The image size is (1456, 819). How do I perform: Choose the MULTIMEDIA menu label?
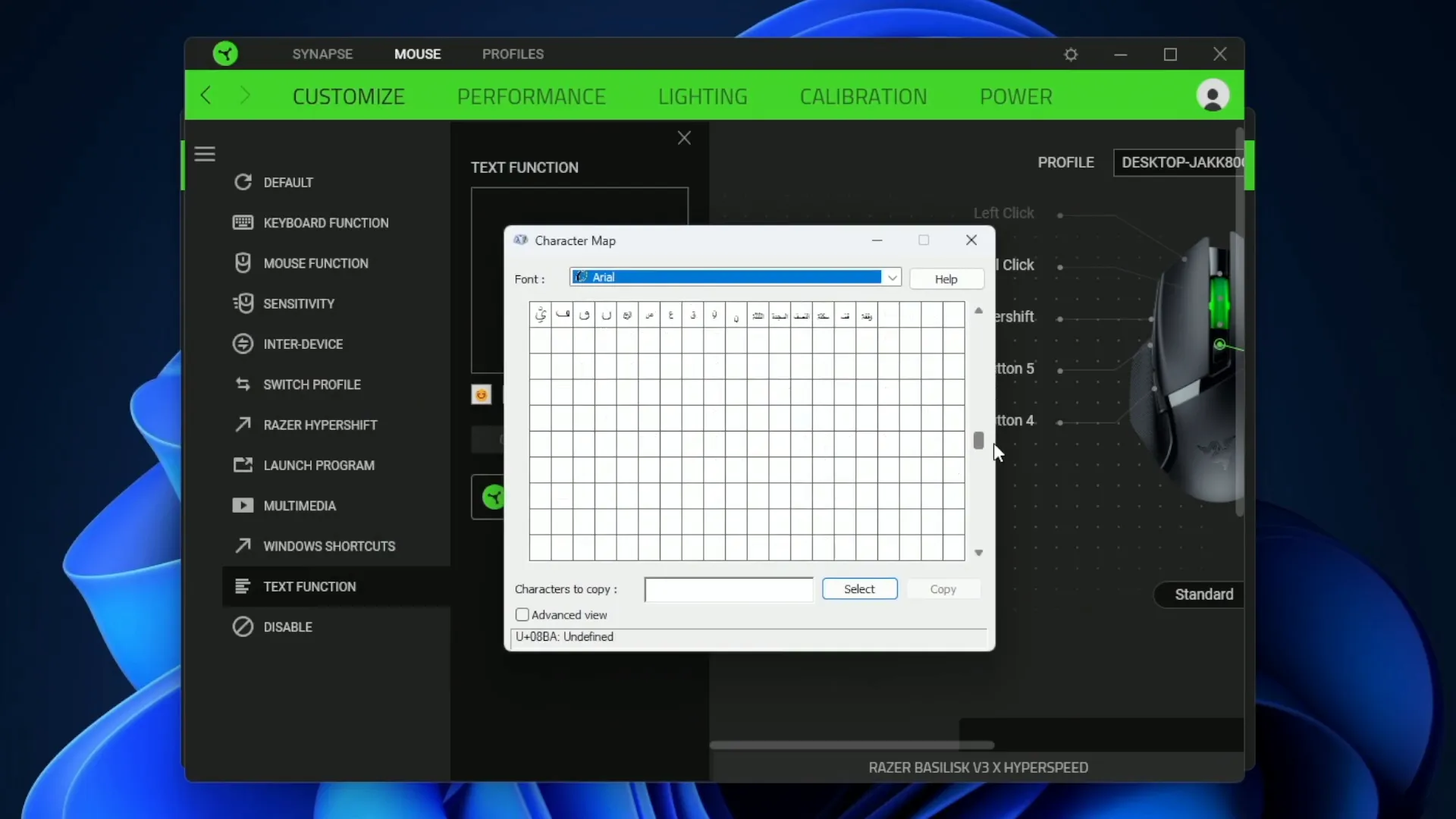pos(300,506)
